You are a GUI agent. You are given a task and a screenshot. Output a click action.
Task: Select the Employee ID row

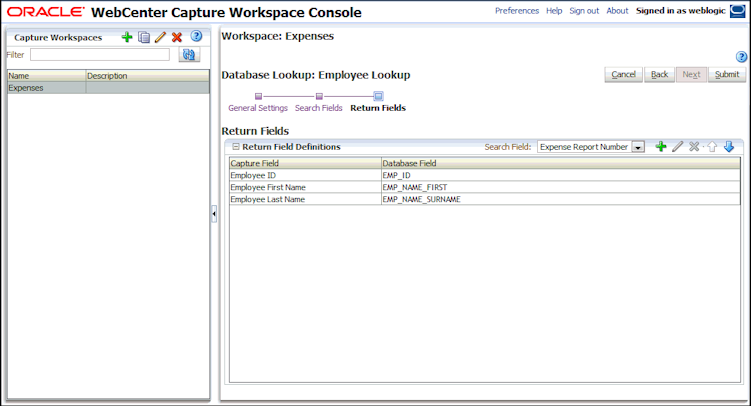click(485, 175)
